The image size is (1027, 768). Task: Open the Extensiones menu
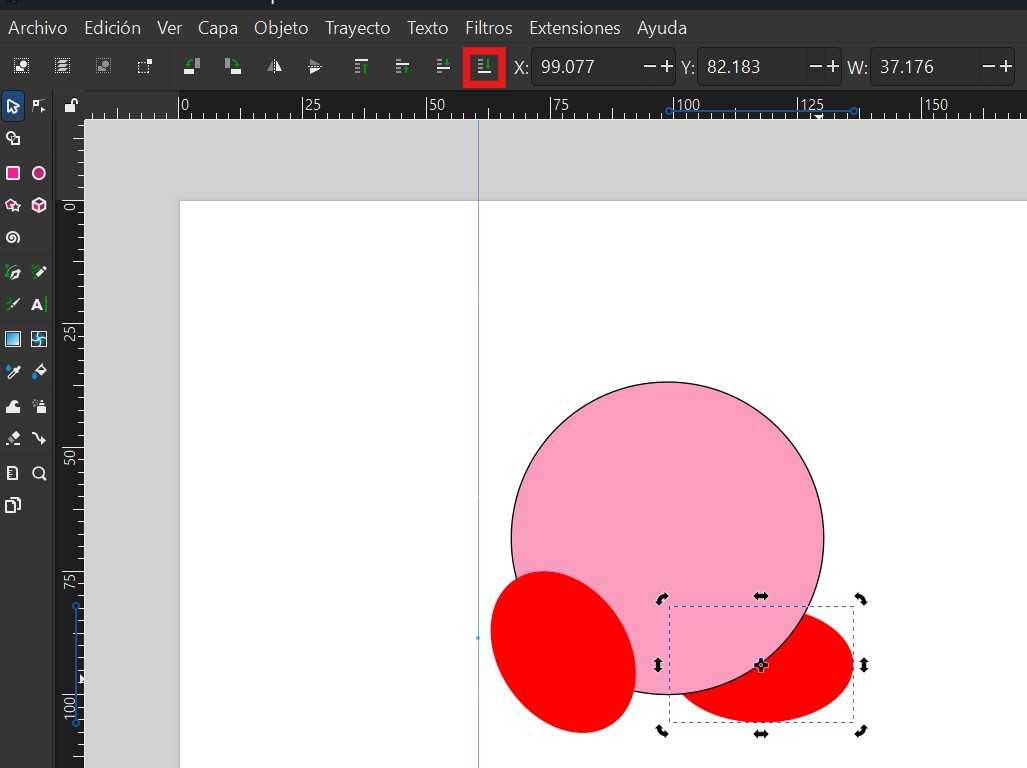(x=574, y=28)
